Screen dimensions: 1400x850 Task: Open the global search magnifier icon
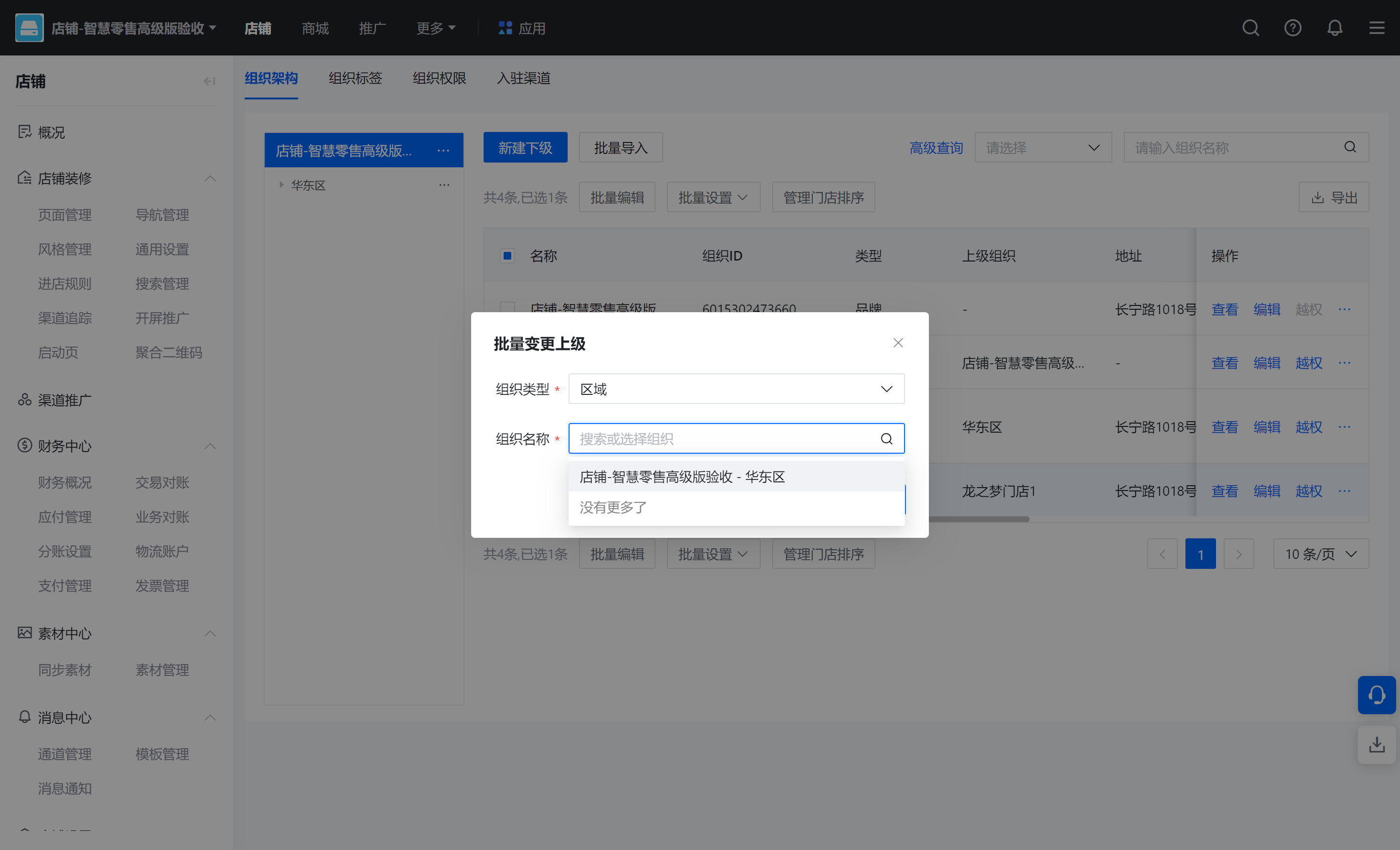[x=1250, y=28]
